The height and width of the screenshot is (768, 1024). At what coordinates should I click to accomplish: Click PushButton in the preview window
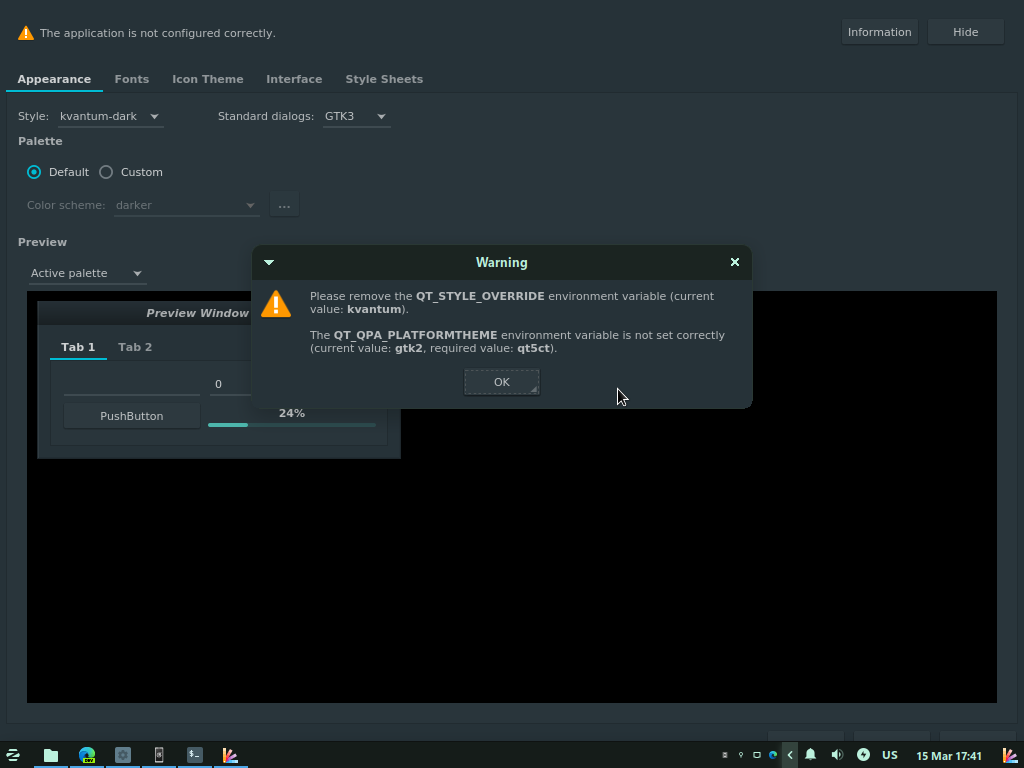pos(131,416)
